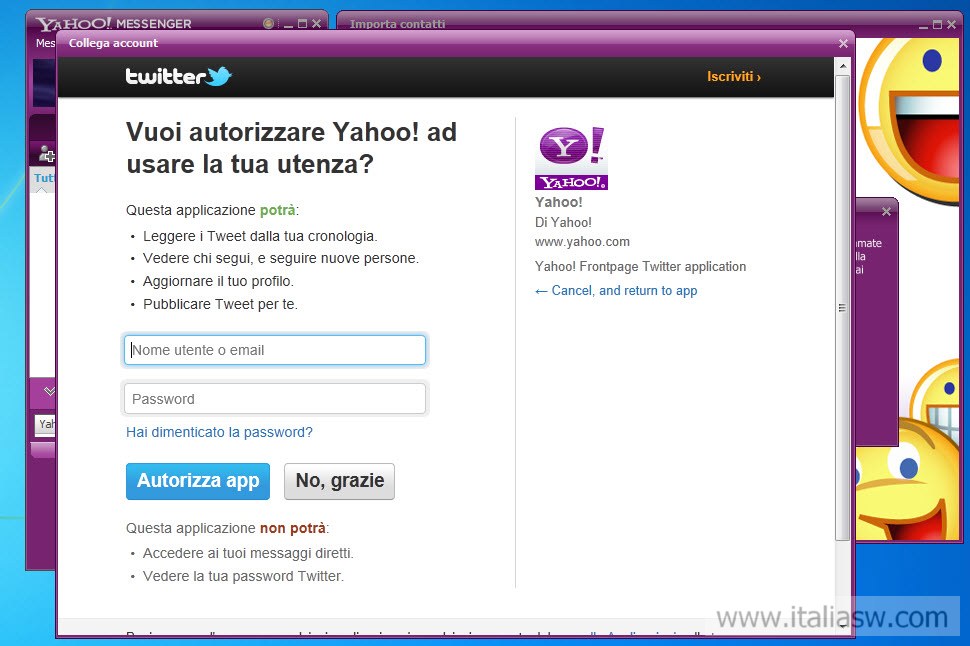Minimize the Importa contatti window
Image resolution: width=970 pixels, height=646 pixels.
click(x=923, y=25)
